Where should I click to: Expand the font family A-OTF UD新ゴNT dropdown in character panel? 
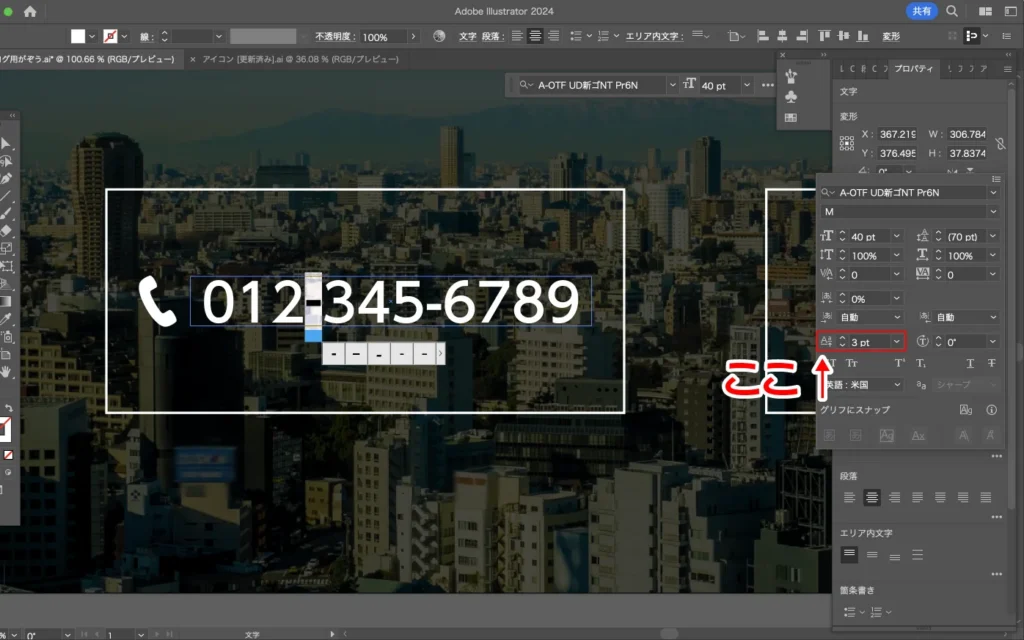pos(992,192)
